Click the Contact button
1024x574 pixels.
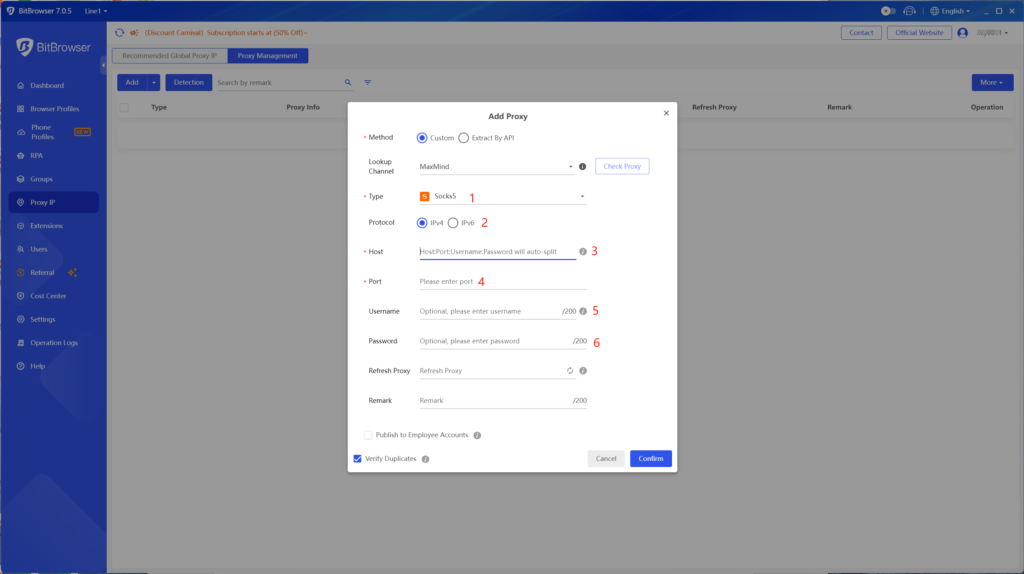[x=861, y=33]
